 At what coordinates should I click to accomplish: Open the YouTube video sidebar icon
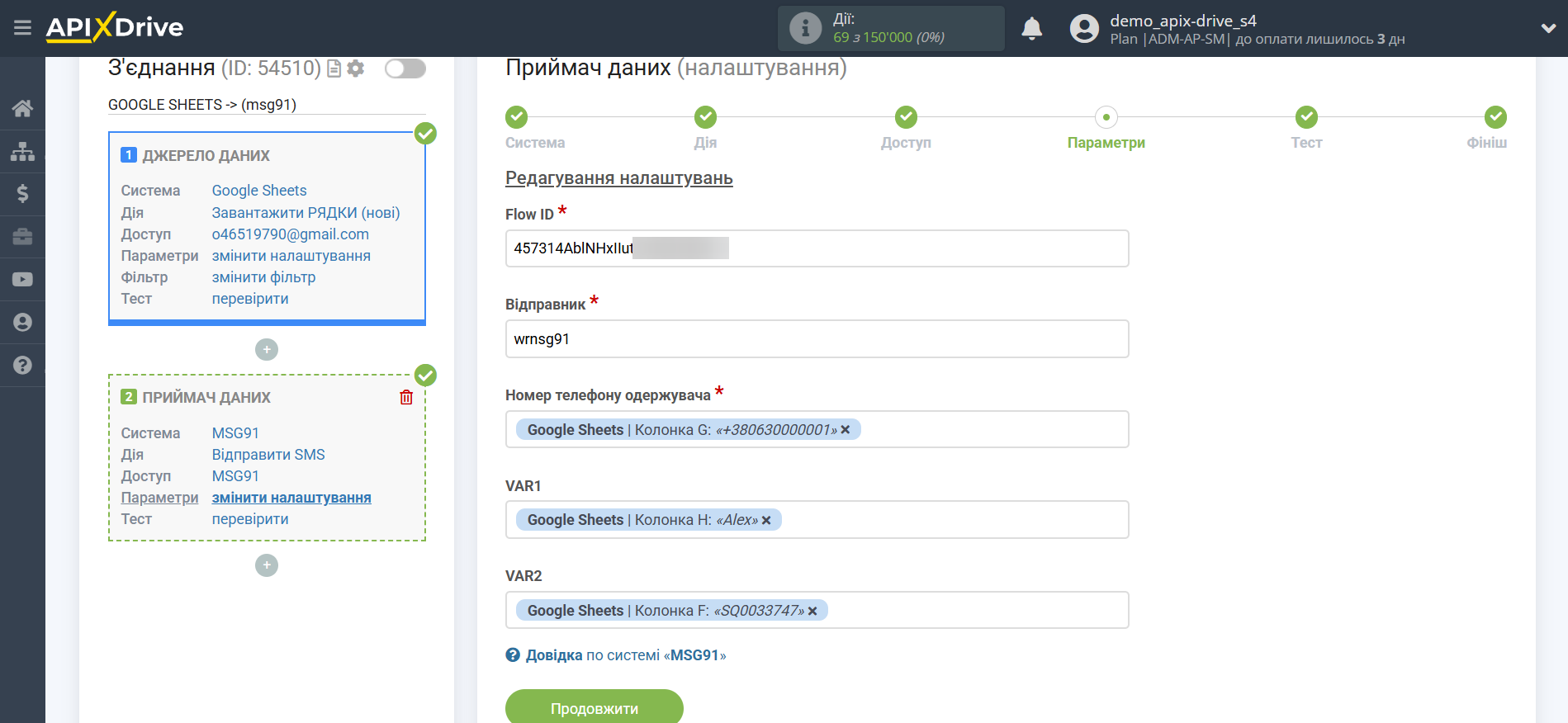pyautogui.click(x=22, y=280)
